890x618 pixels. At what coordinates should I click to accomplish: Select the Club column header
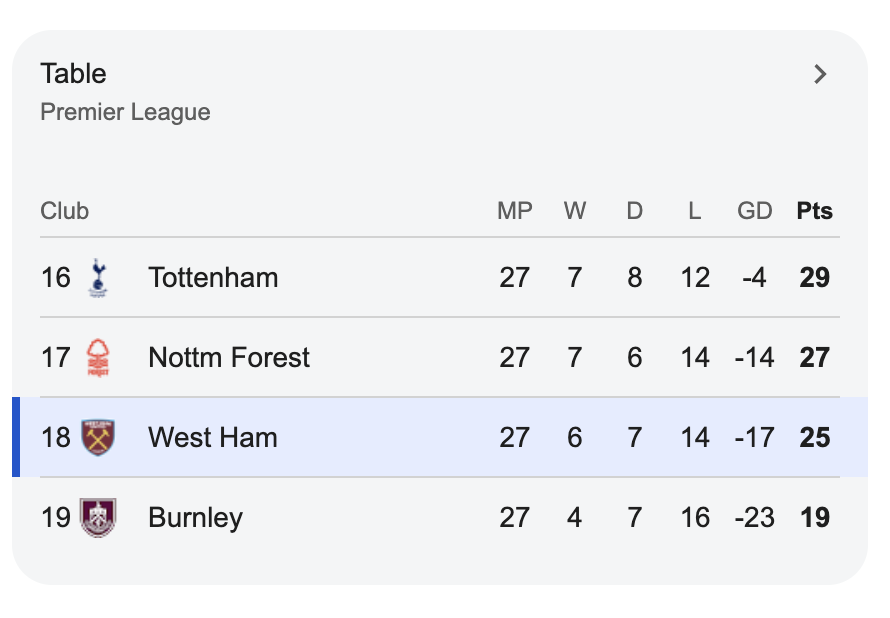point(63,211)
